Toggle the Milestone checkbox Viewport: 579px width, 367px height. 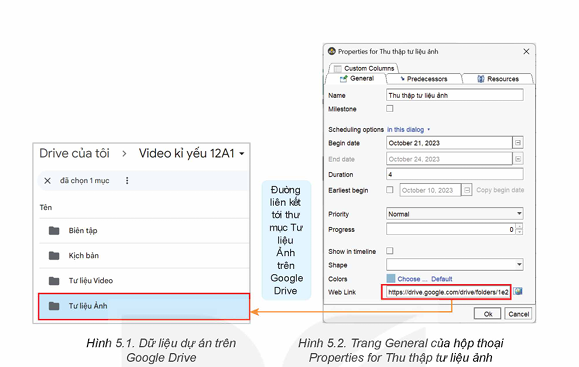(x=390, y=109)
